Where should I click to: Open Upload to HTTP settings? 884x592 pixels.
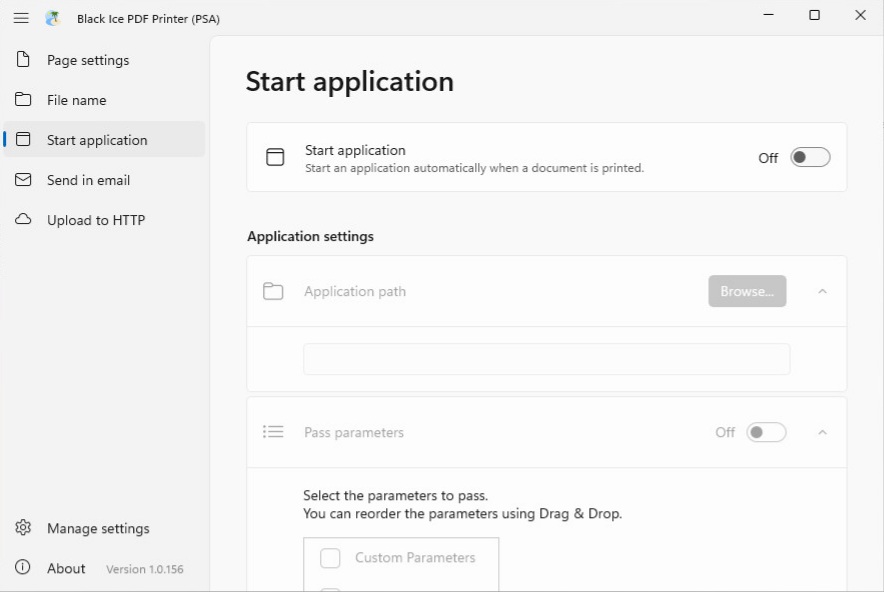pos(104,220)
